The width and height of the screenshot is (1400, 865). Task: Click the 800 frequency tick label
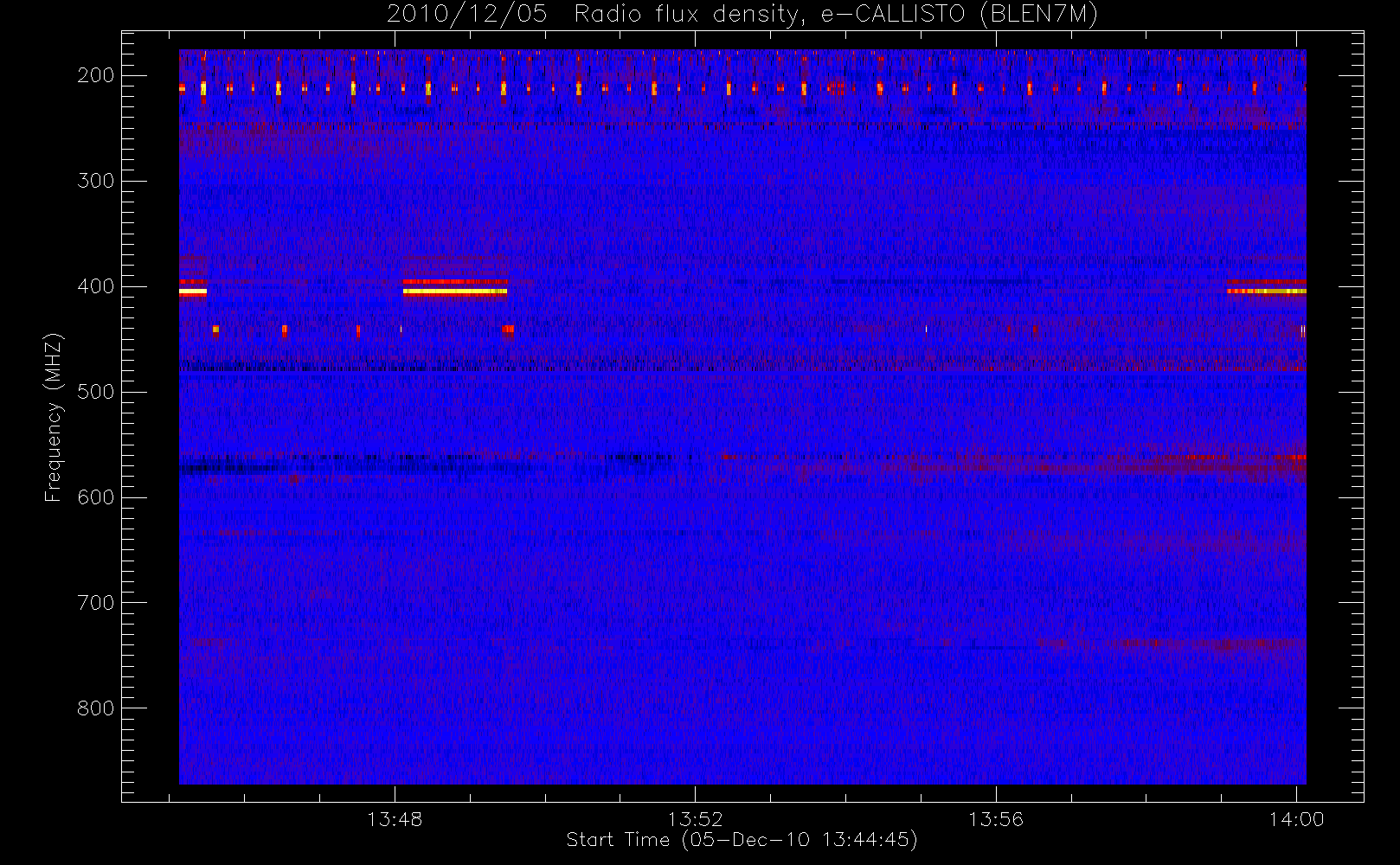pyautogui.click(x=95, y=708)
